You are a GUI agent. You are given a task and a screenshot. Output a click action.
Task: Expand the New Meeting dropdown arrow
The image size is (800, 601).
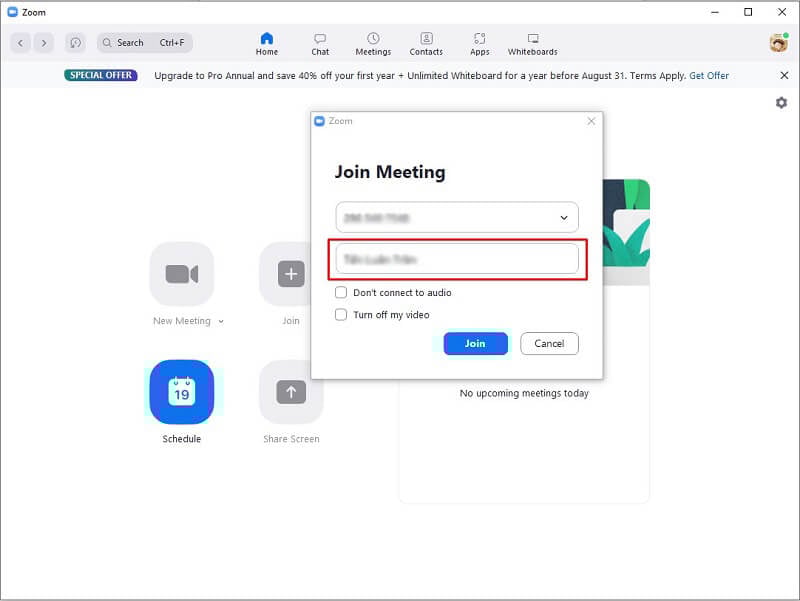click(221, 321)
